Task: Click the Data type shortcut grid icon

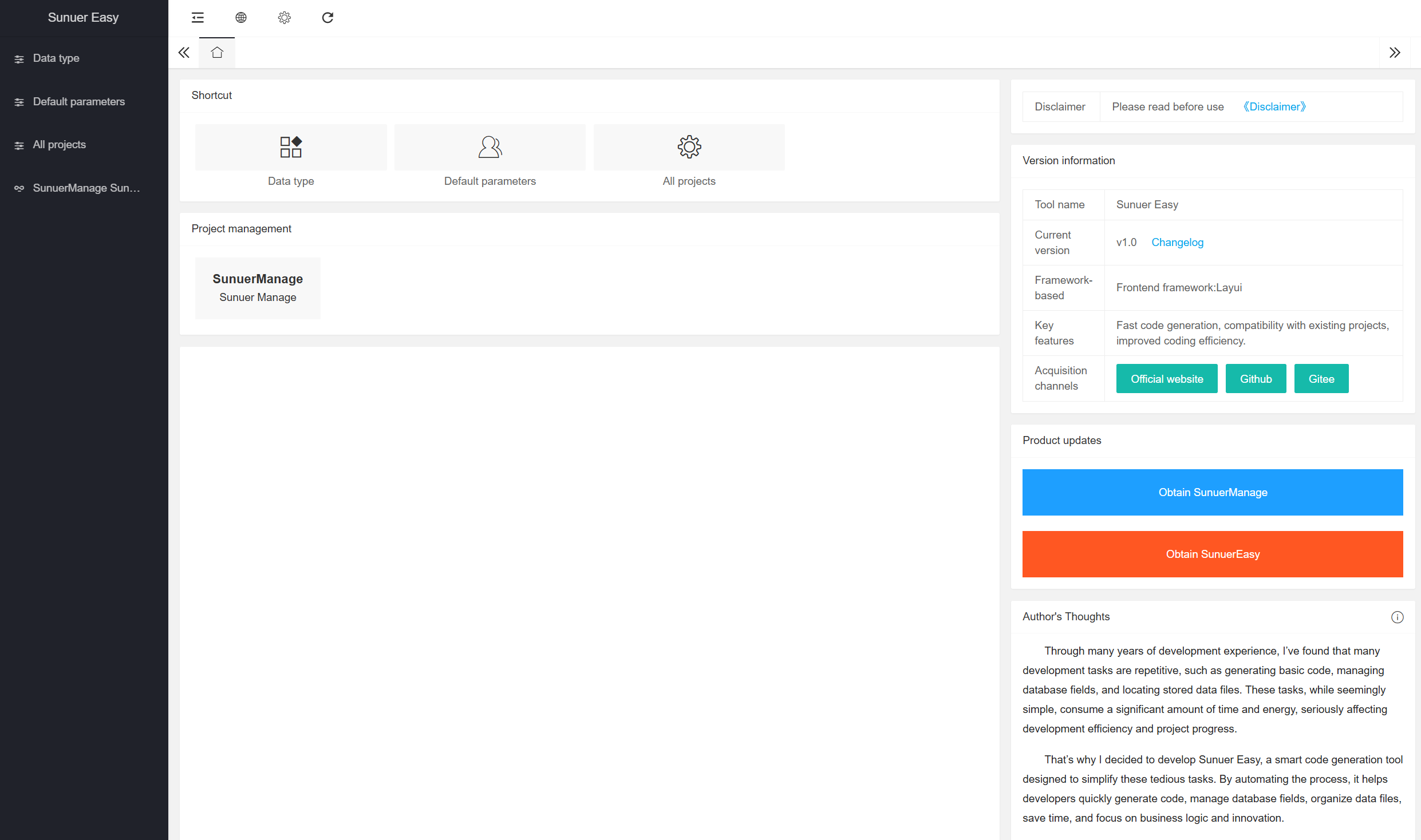Action: [x=291, y=147]
